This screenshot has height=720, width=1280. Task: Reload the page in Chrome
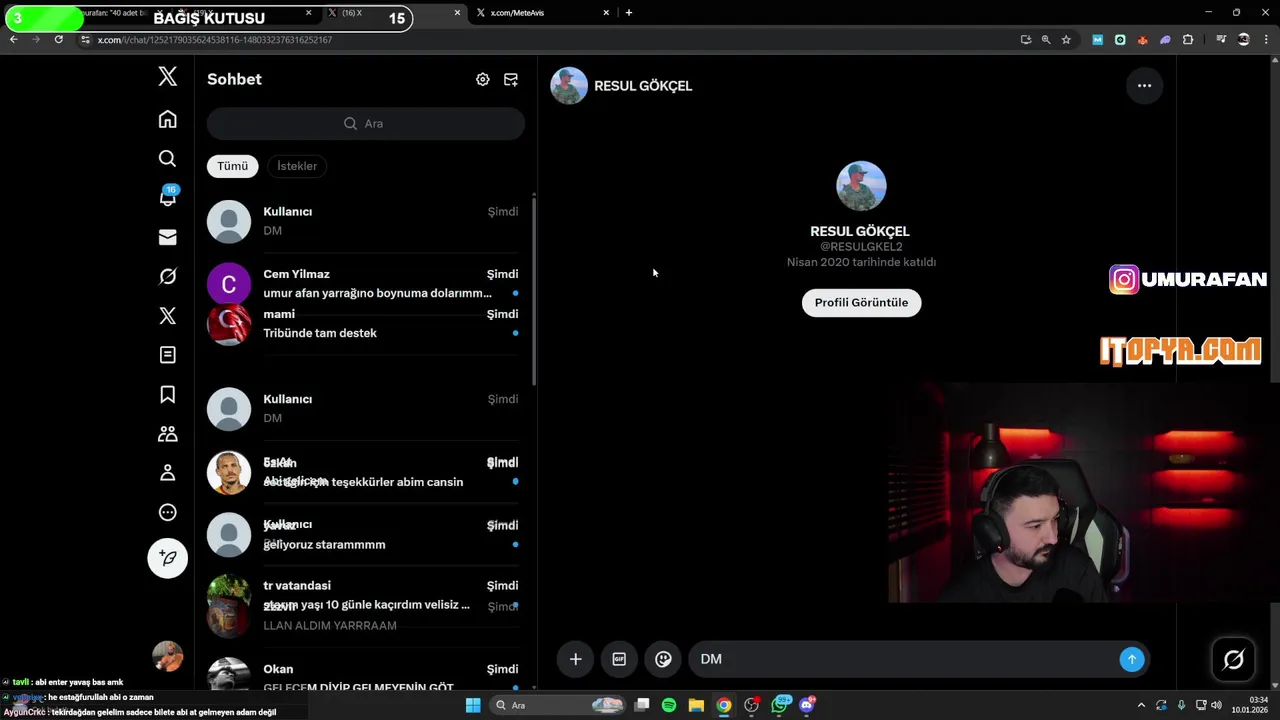point(59,39)
